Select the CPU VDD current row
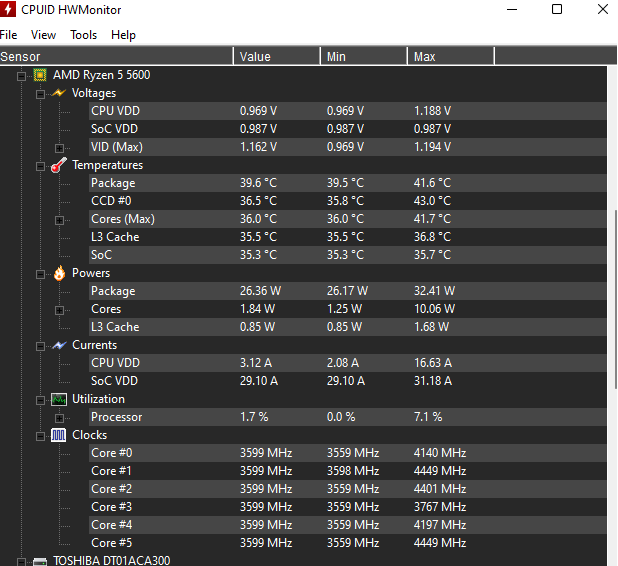Screen dimensions: 618x566 click(348, 363)
